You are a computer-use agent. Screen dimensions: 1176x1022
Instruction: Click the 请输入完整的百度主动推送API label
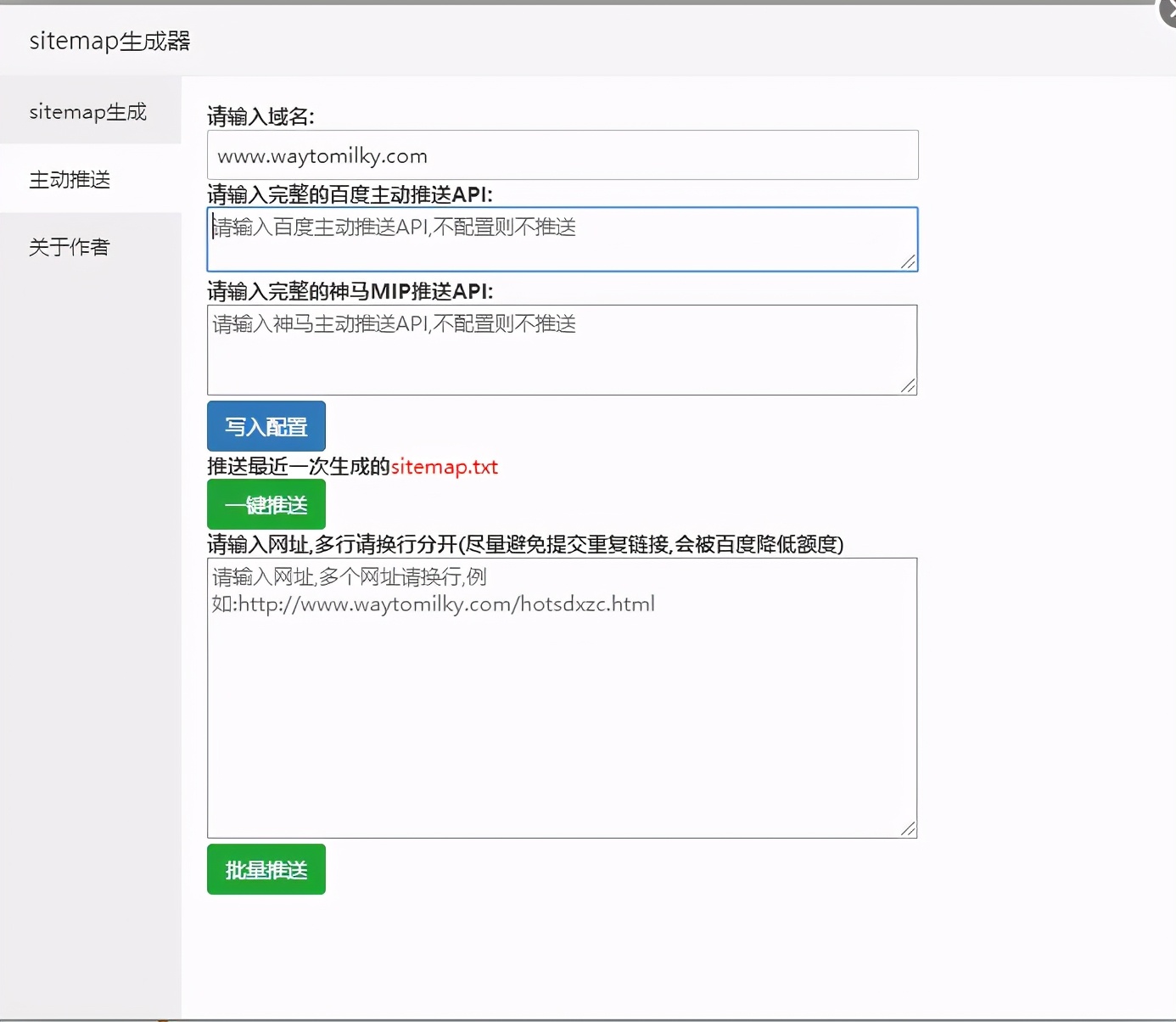pos(350,194)
